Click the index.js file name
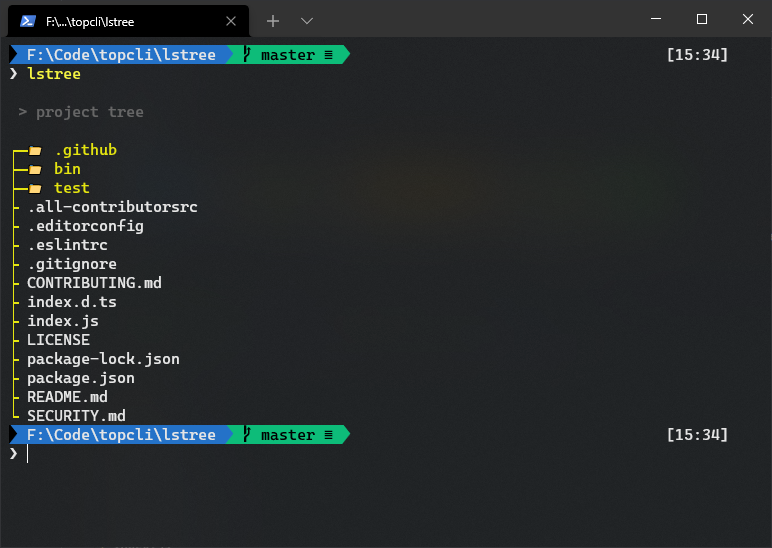Viewport: 772px width, 548px height. (x=63, y=321)
